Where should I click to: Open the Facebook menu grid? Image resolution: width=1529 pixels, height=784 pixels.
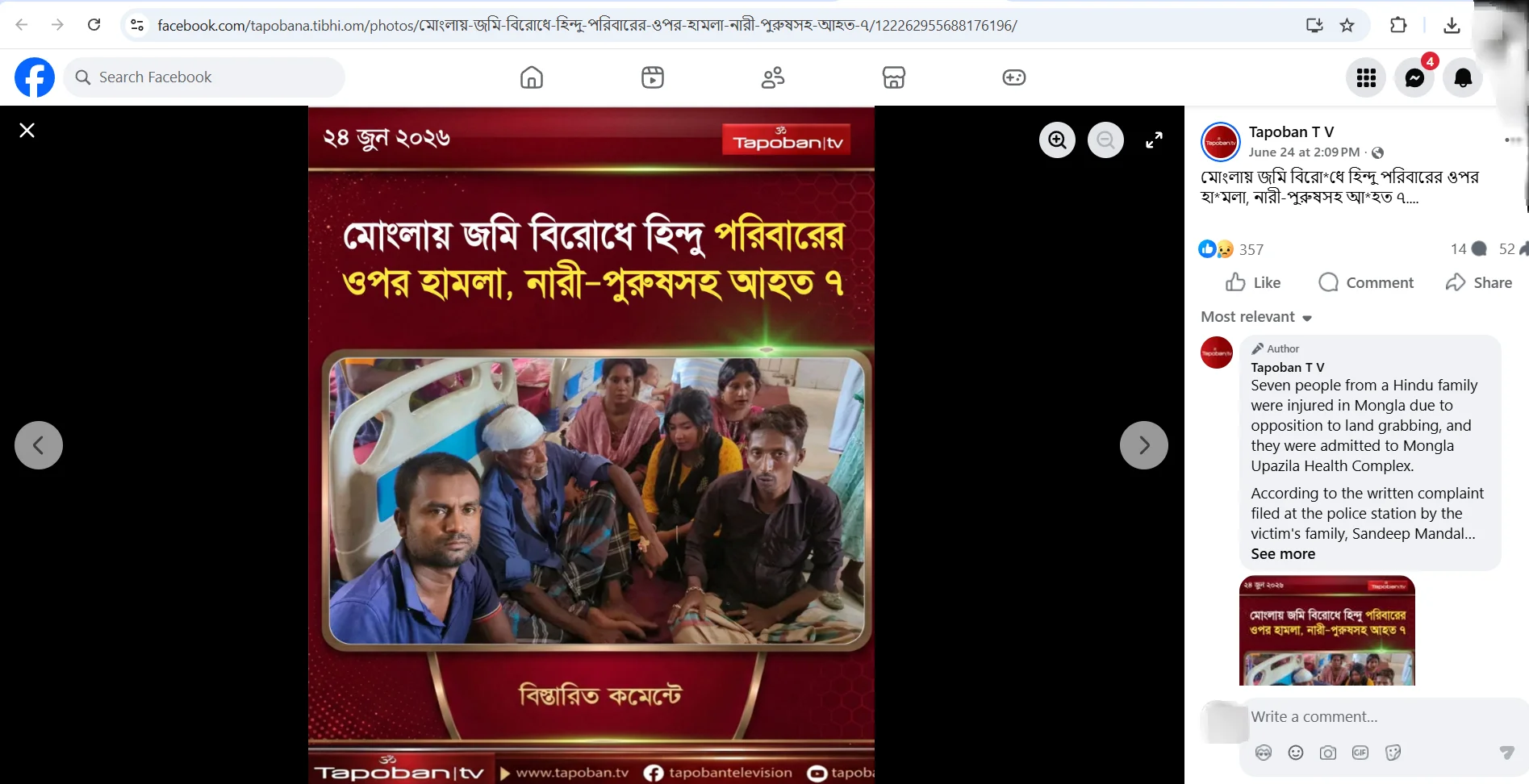[1366, 77]
